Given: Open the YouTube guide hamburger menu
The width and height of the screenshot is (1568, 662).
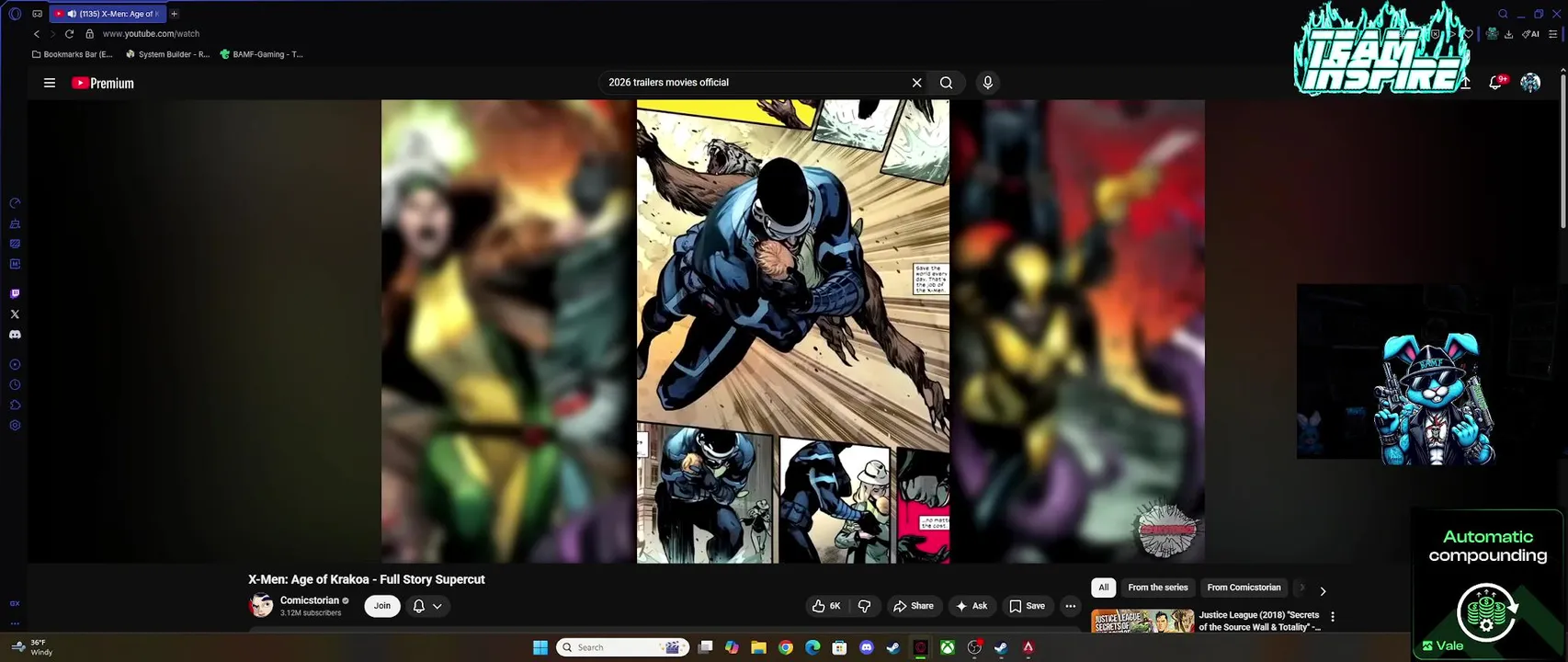Looking at the screenshot, I should click(50, 83).
